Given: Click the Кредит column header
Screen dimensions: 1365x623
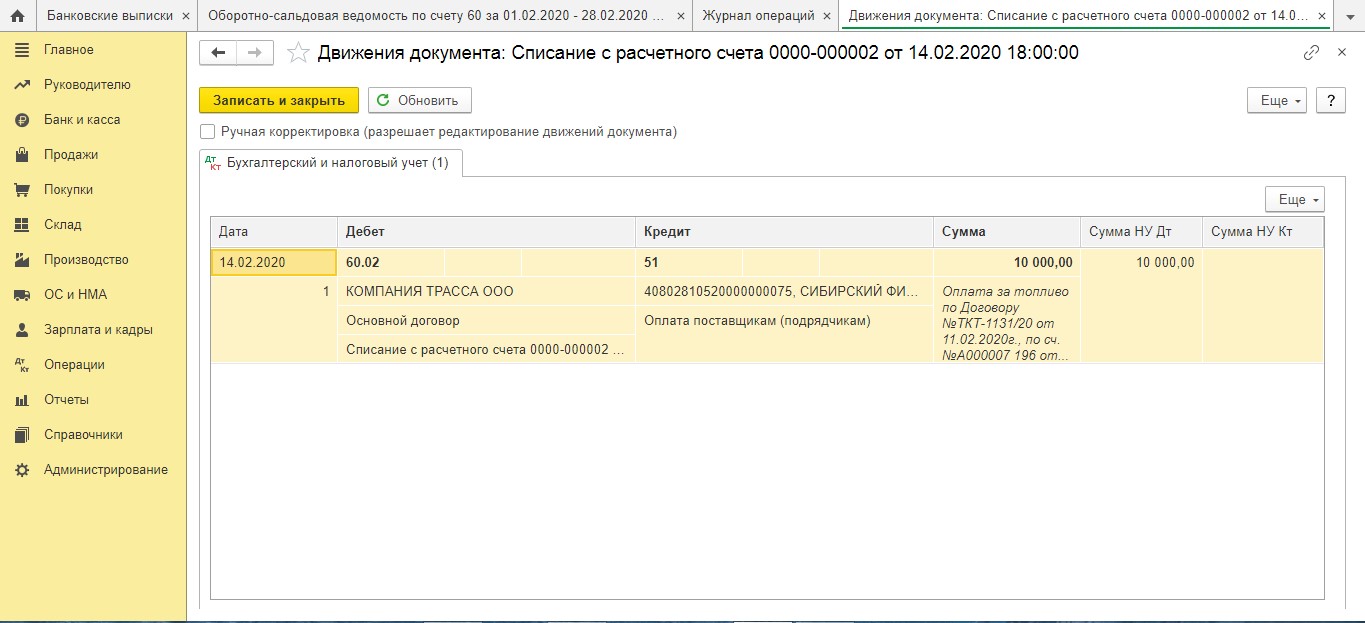Looking at the screenshot, I should 784,232.
